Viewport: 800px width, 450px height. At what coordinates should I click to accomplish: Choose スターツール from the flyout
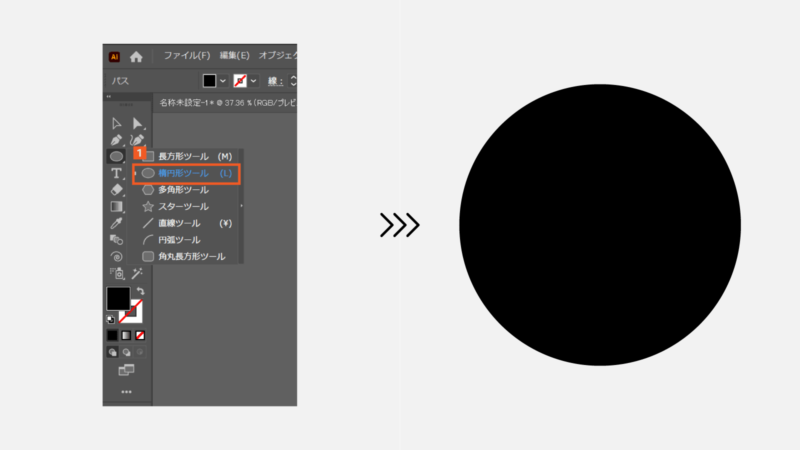(x=183, y=206)
